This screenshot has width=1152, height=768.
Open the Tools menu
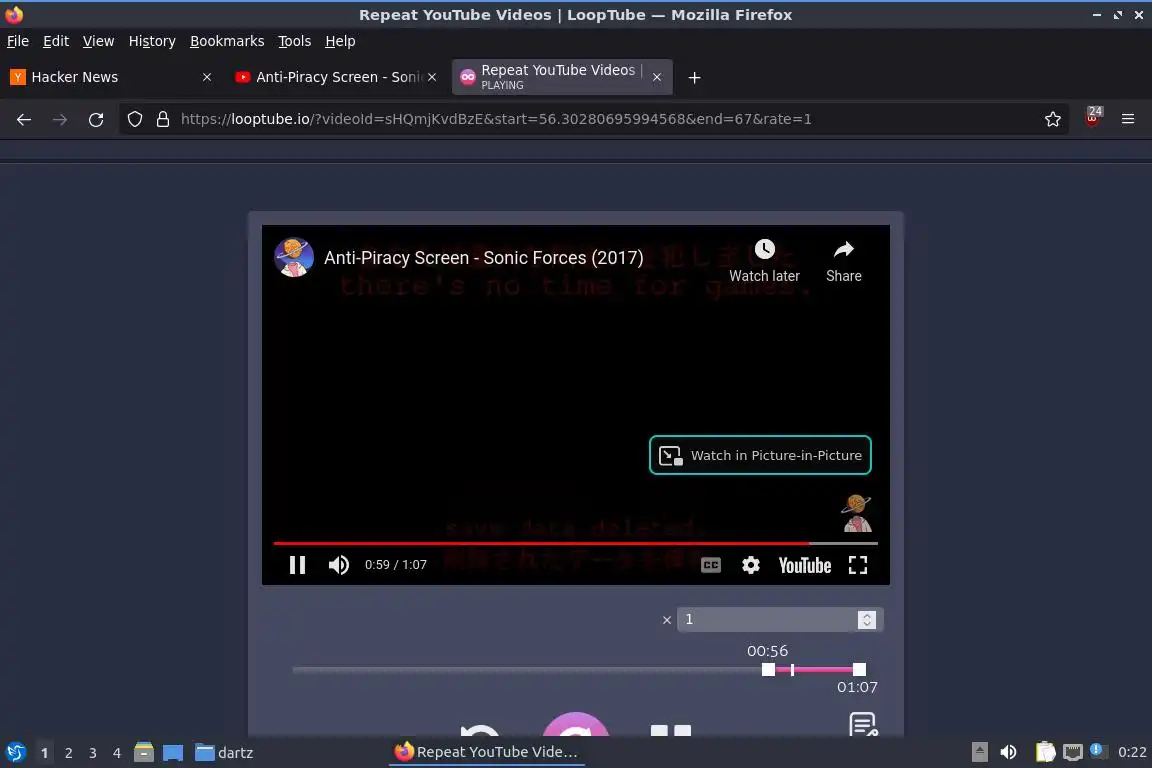(x=295, y=41)
